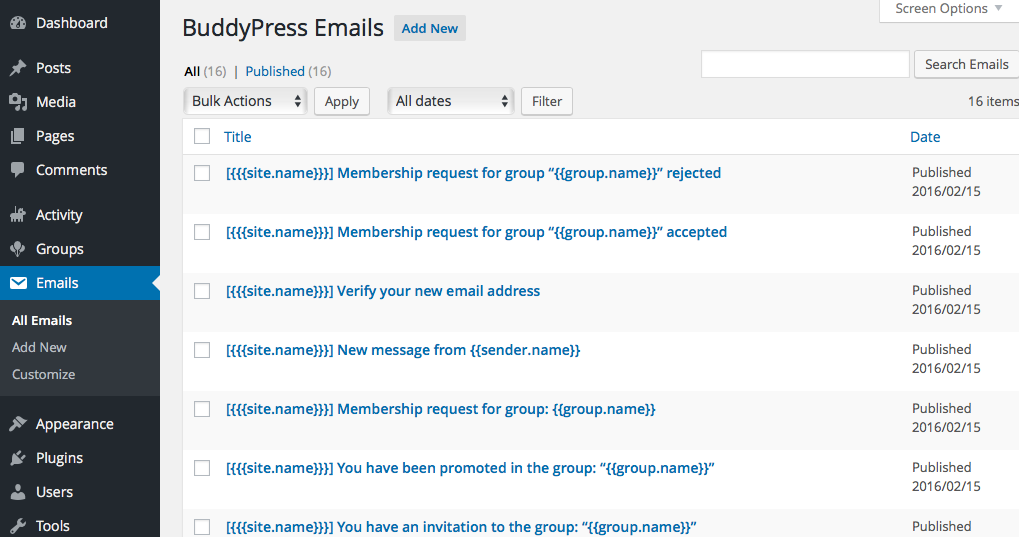This screenshot has height=537, width=1019.
Task: Click the Search Emails button
Action: (x=966, y=64)
